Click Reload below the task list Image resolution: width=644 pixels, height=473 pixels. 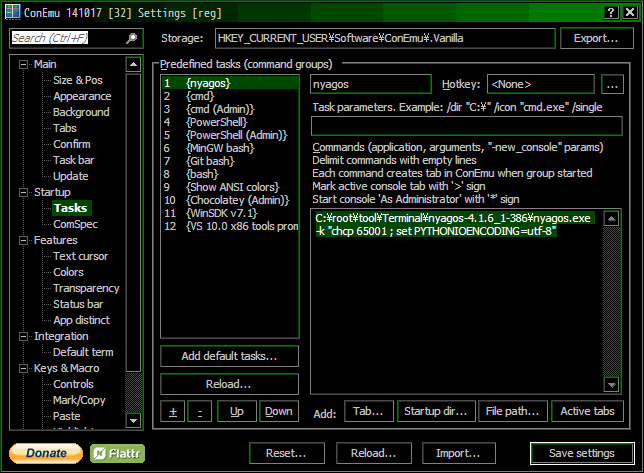pyautogui.click(x=229, y=384)
